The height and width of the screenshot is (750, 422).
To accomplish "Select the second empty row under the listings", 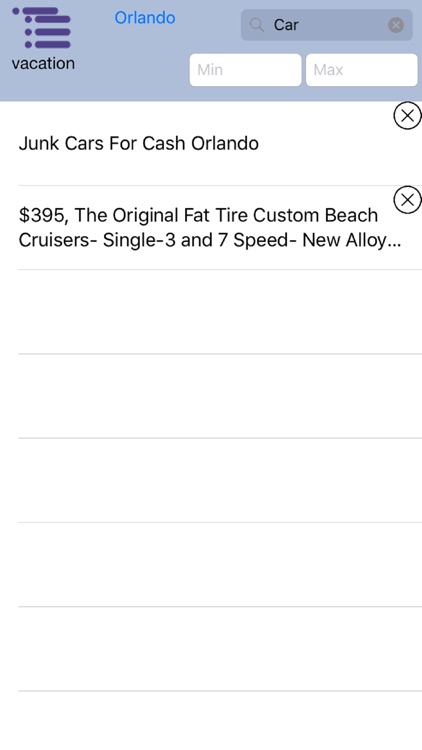I will [x=211, y=396].
